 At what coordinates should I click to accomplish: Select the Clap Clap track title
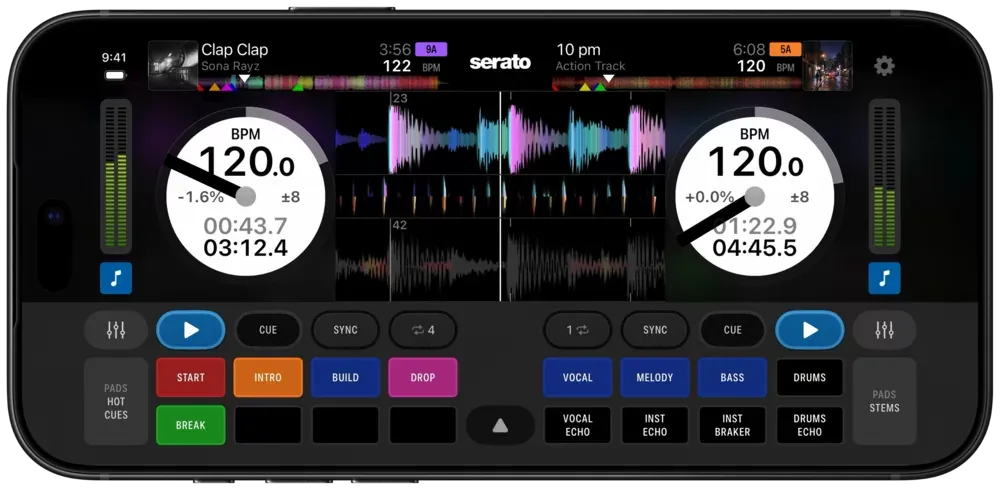[235, 50]
